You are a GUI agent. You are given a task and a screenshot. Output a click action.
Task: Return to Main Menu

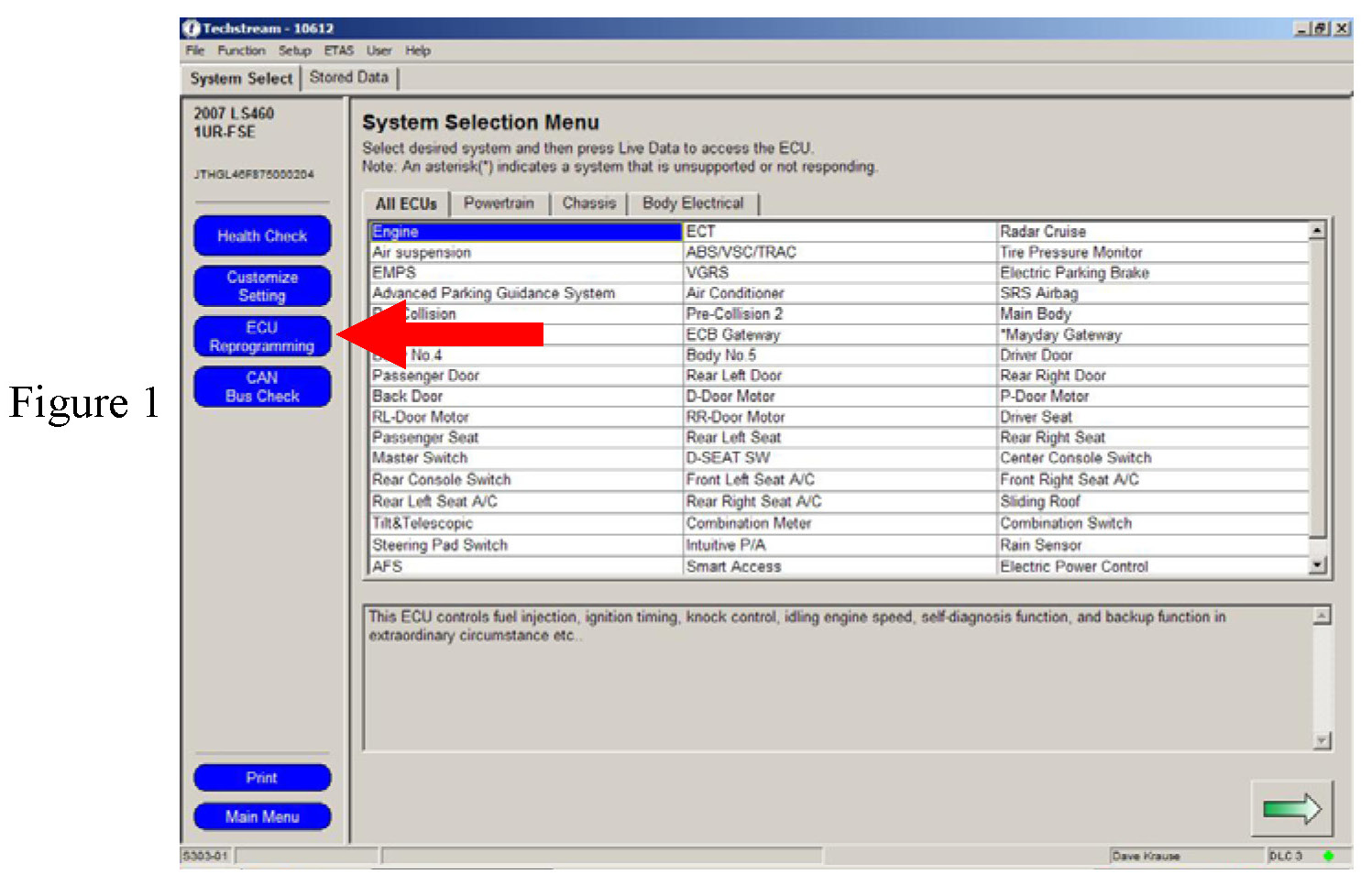[x=262, y=816]
